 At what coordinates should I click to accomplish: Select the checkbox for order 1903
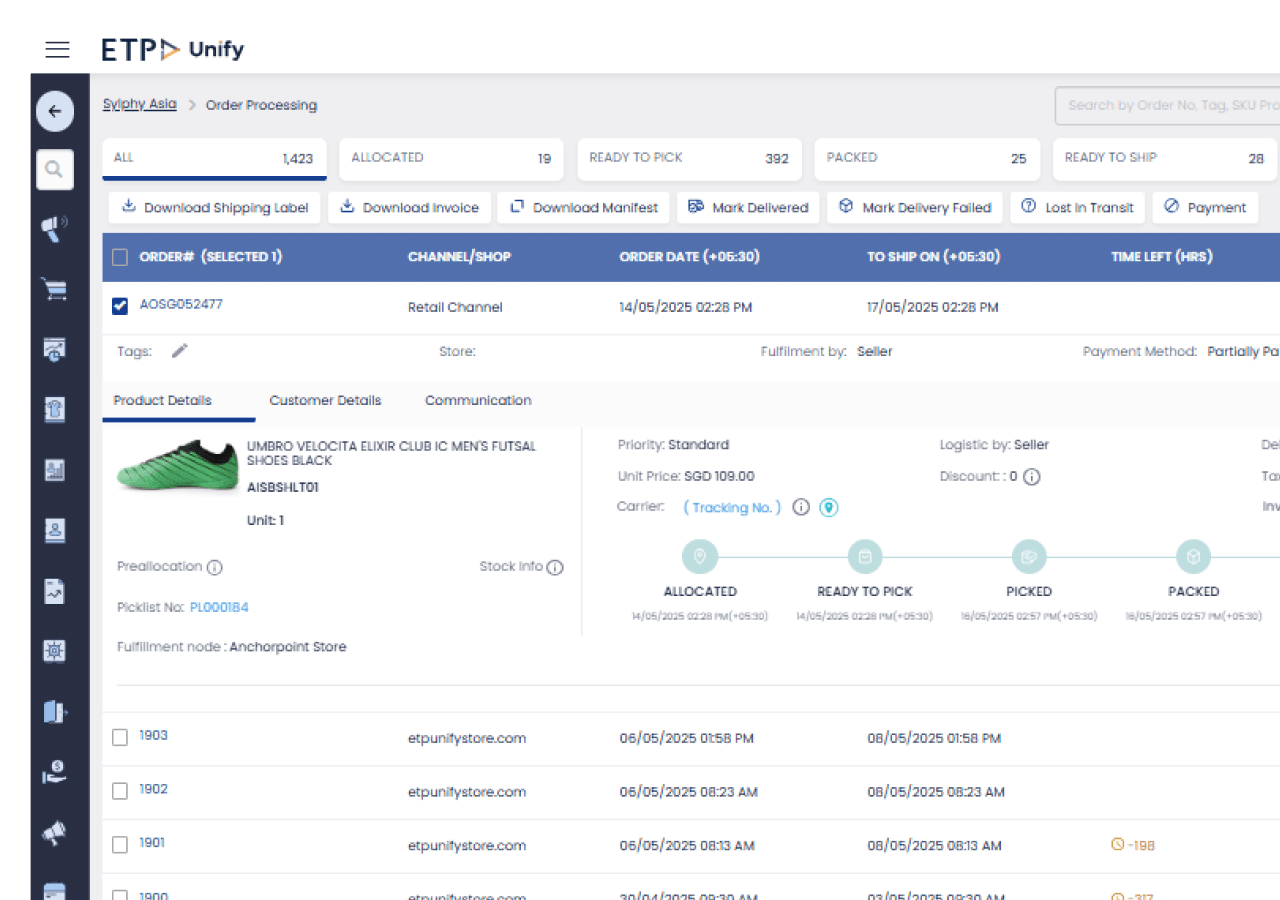tap(120, 737)
